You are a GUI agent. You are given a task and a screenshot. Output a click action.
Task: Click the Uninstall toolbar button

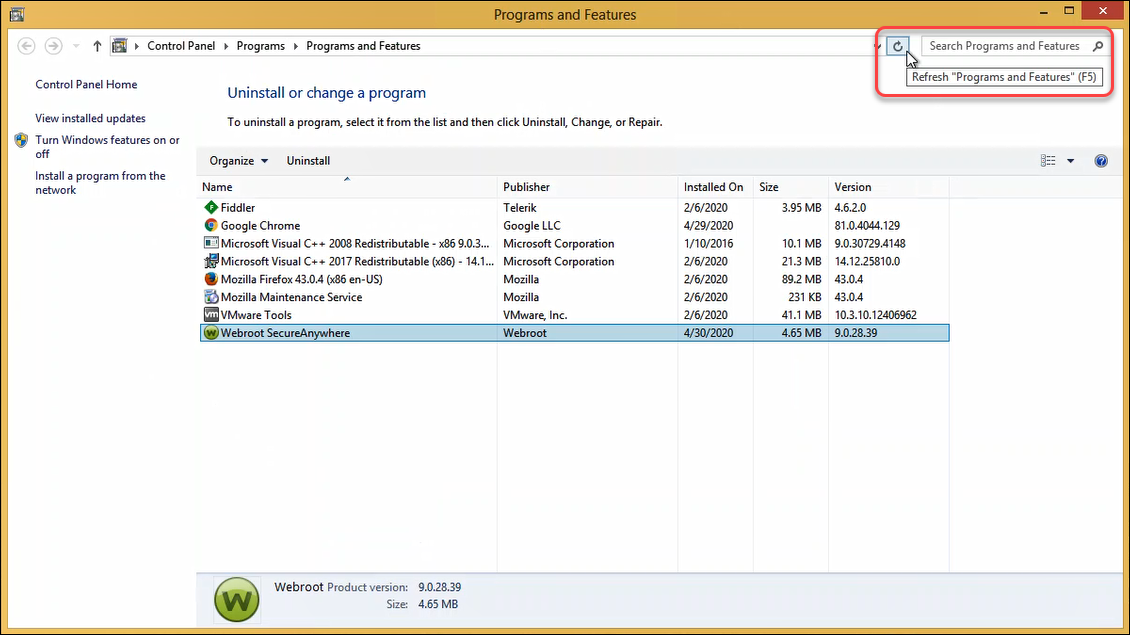click(308, 161)
